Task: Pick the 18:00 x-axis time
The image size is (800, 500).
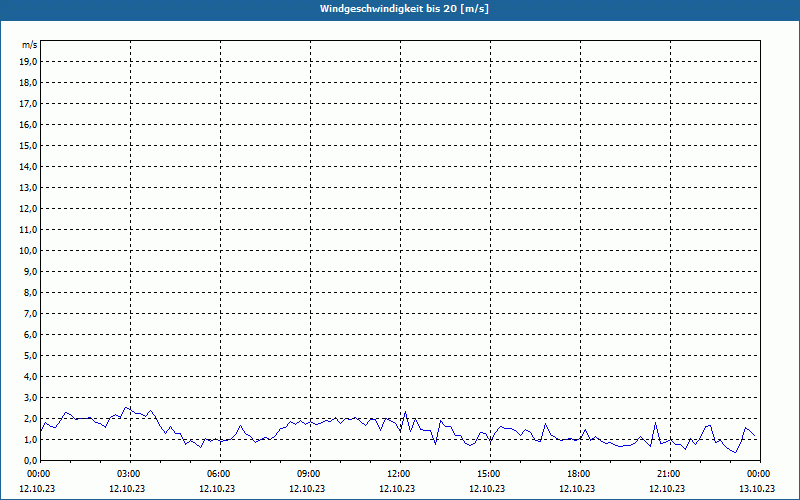Action: pos(580,474)
